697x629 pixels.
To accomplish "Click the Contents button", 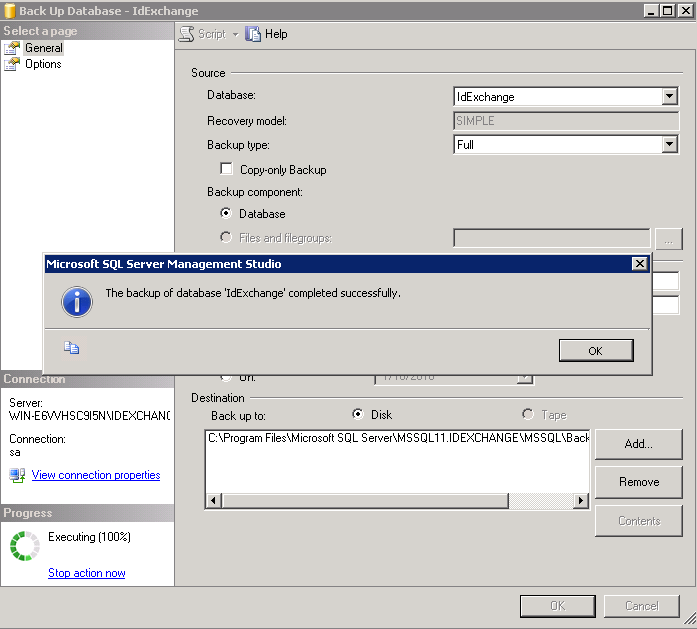I will tap(638, 521).
